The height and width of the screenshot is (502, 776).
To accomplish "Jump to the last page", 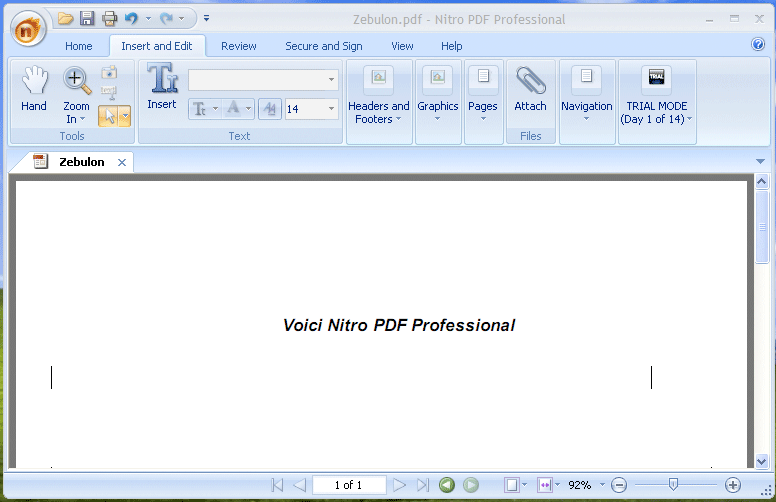I will pos(423,485).
